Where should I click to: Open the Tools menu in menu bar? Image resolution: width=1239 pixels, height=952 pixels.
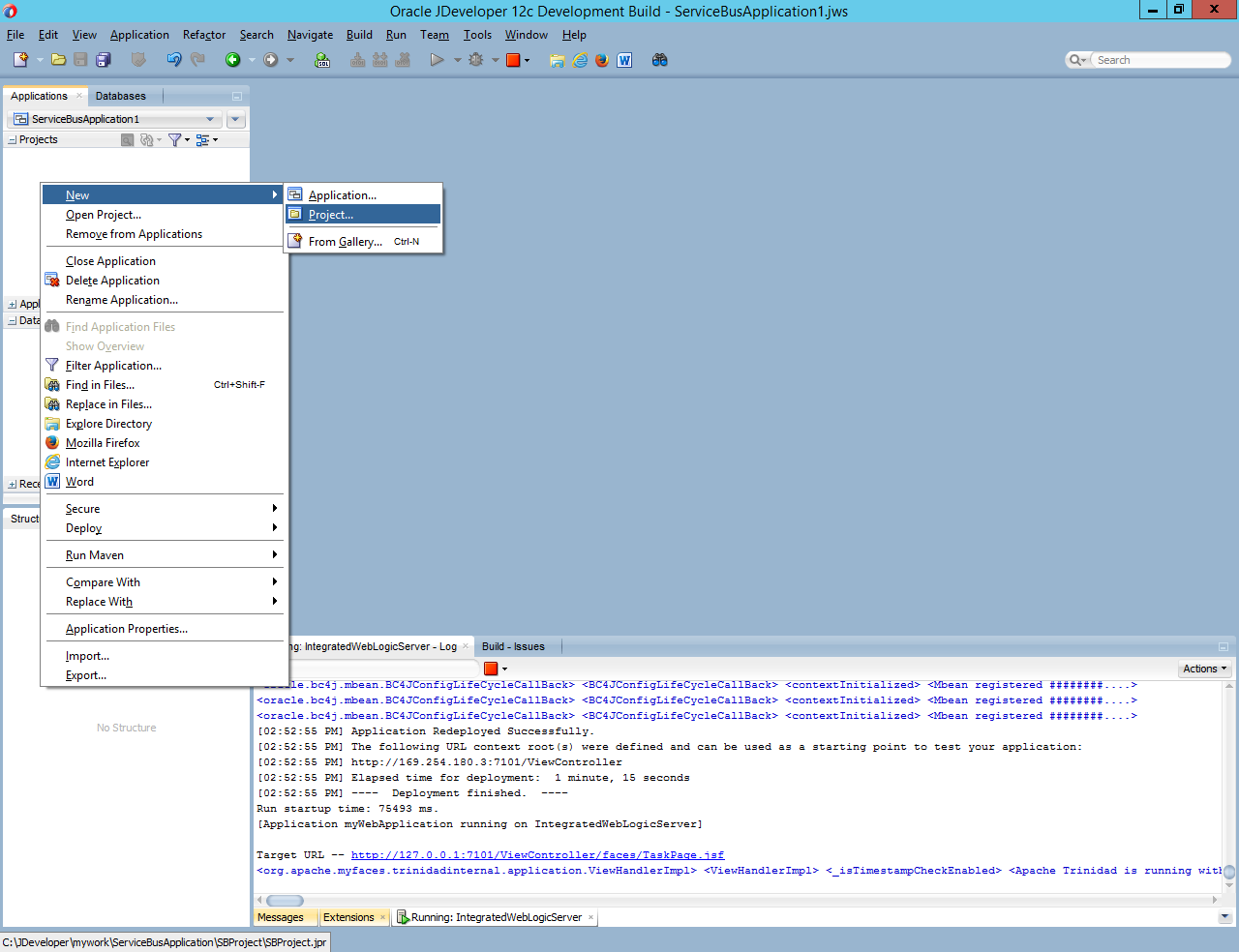[x=477, y=35]
